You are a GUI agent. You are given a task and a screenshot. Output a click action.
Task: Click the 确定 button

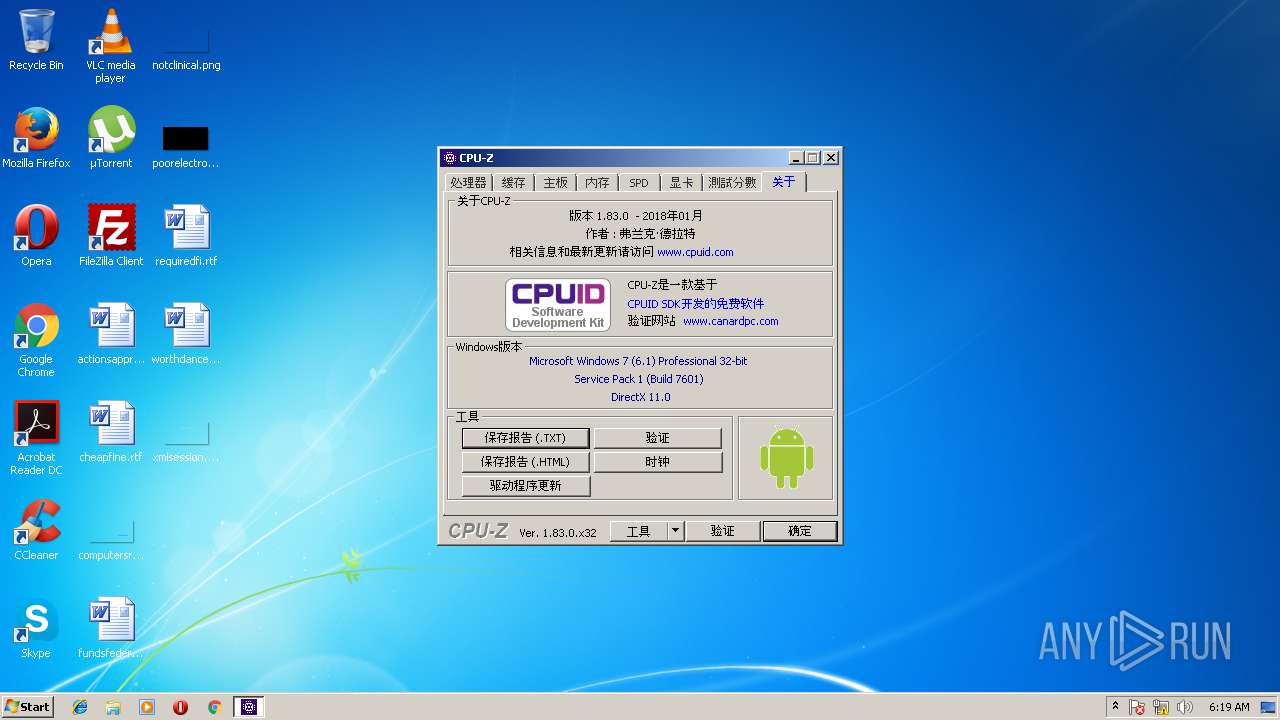pos(800,531)
